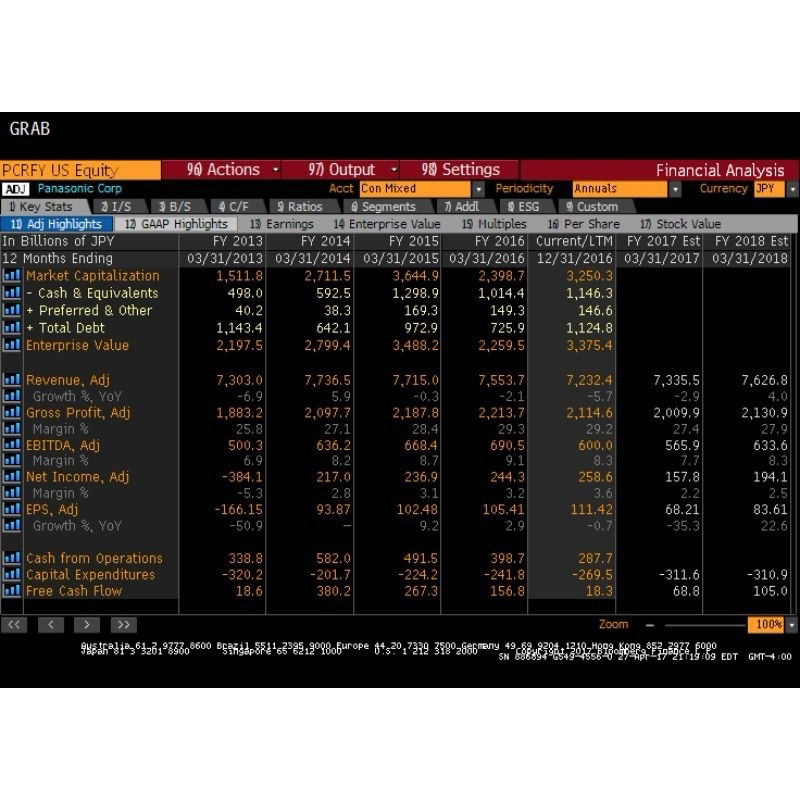Open chart for Revenue, Adj

(x=11, y=379)
